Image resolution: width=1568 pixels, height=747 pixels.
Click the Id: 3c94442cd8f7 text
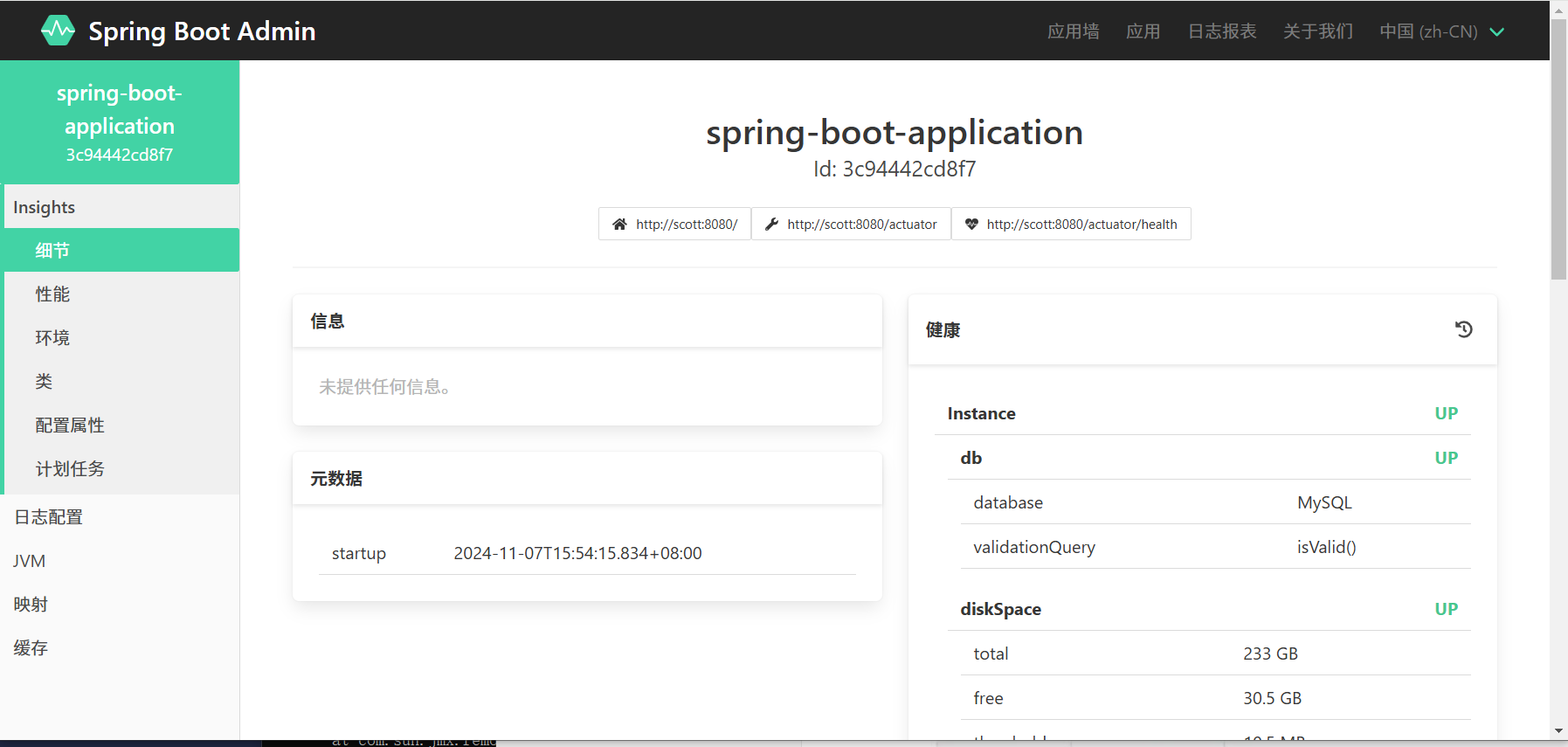(895, 169)
